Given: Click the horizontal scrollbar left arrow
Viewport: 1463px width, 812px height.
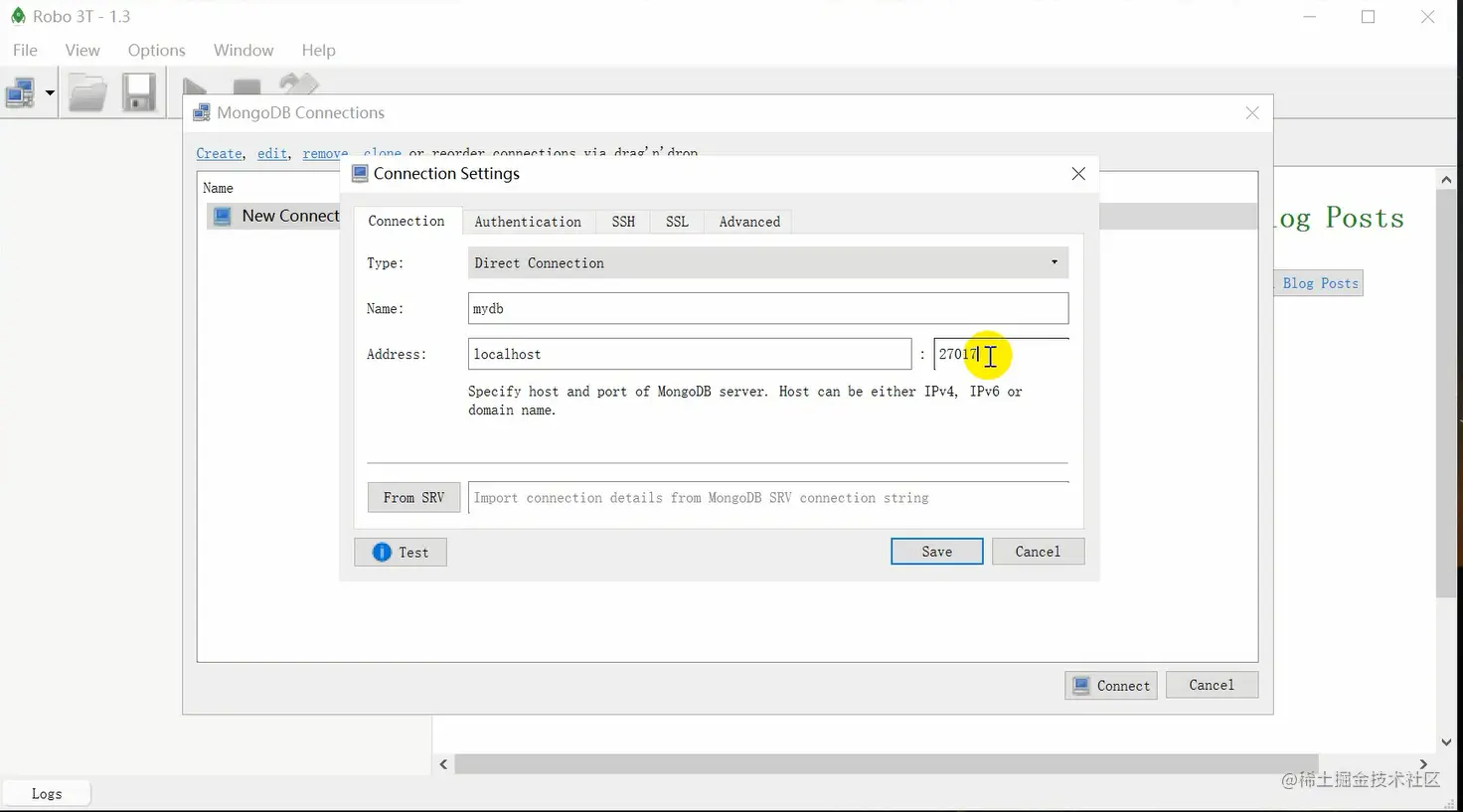Looking at the screenshot, I should pos(443,764).
